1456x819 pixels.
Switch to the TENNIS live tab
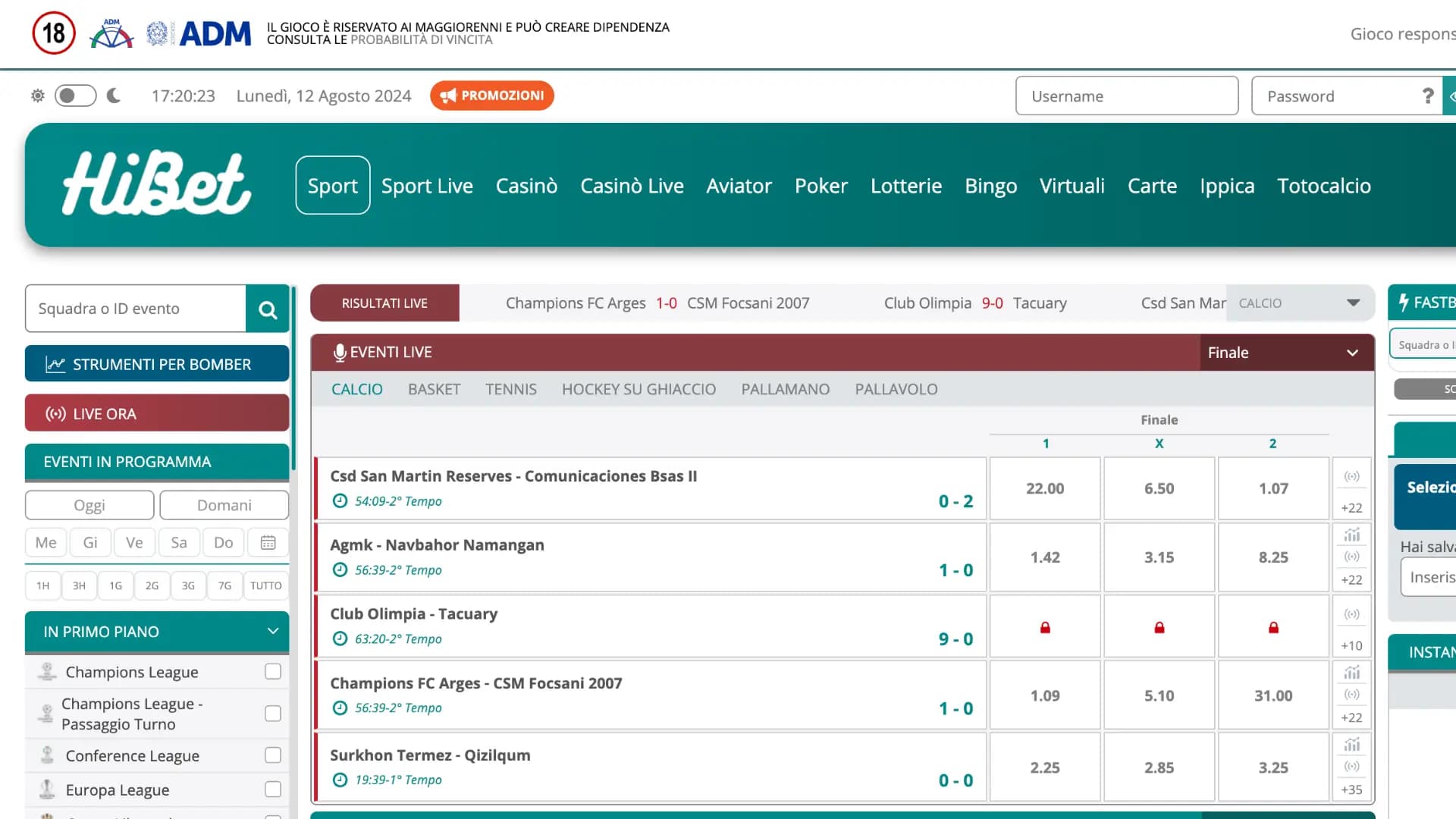tap(510, 389)
